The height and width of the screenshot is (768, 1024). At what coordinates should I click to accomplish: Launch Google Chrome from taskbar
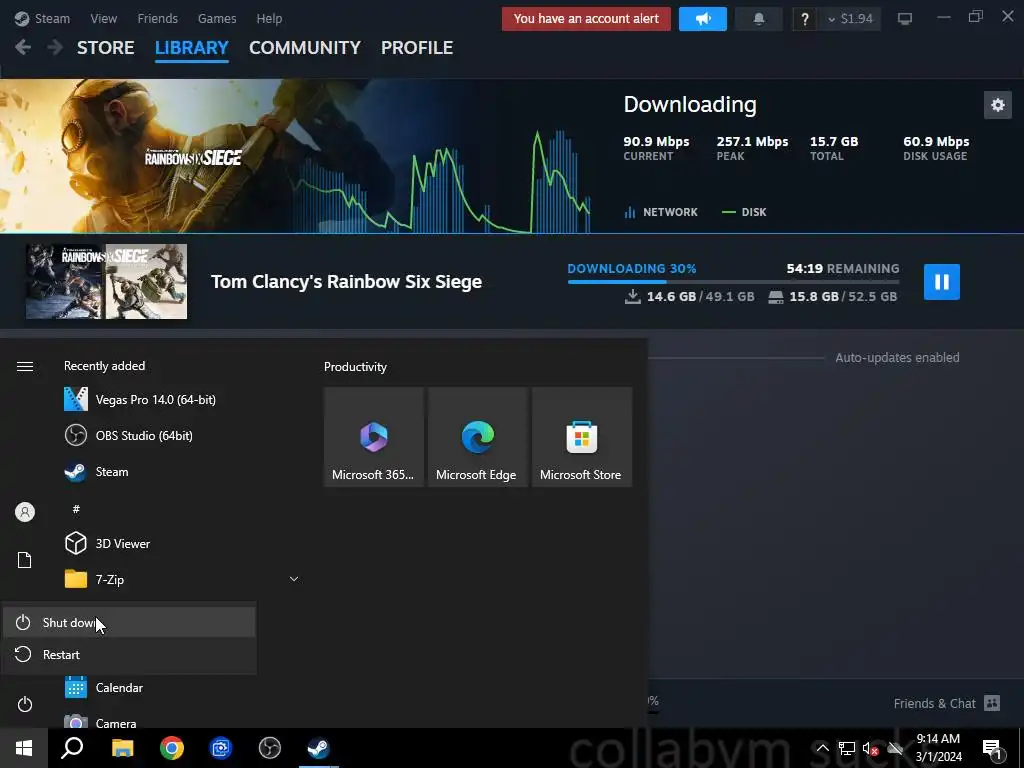click(172, 748)
